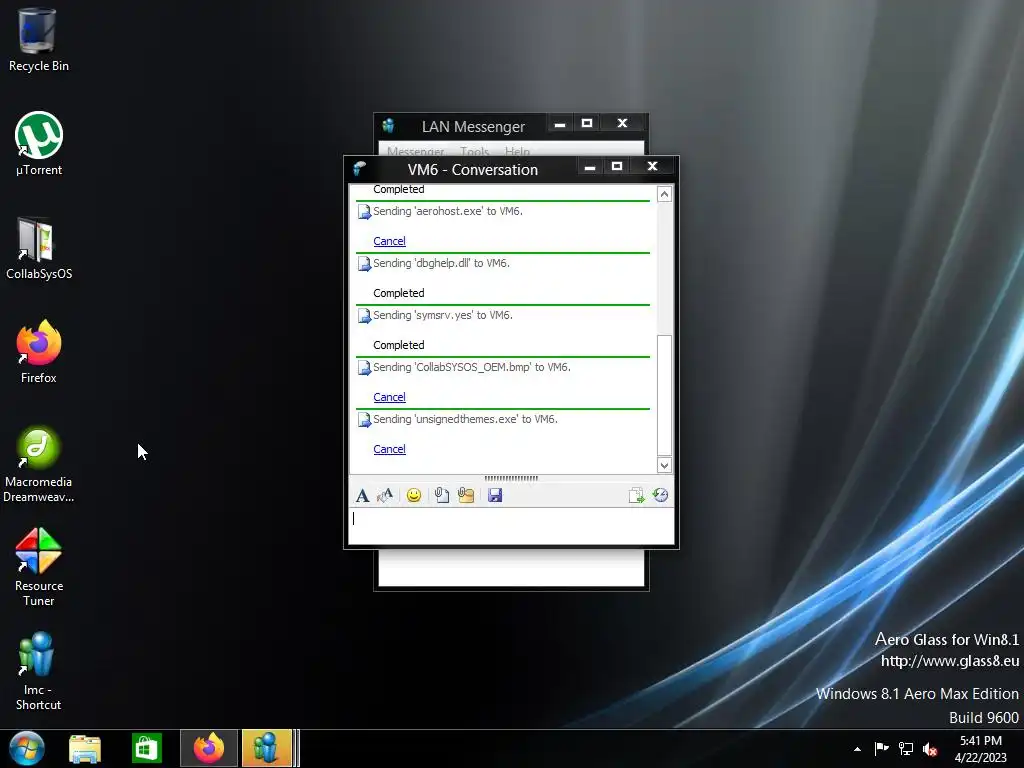Click the conversation scrollbar down arrow
Screen dimensions: 1024x768
(664, 466)
